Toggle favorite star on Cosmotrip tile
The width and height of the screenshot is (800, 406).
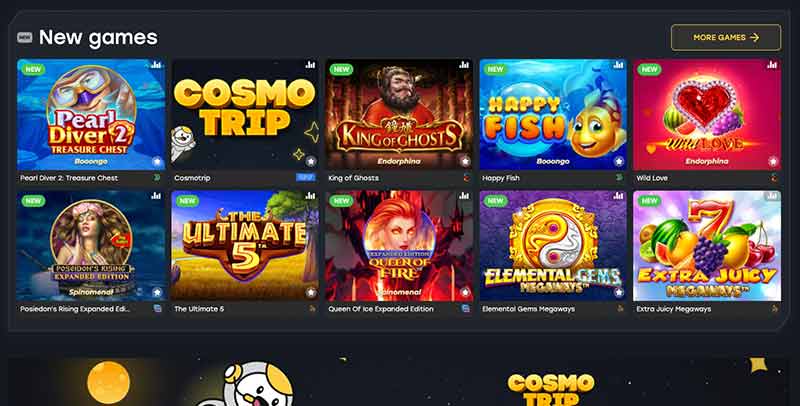pyautogui.click(x=311, y=162)
